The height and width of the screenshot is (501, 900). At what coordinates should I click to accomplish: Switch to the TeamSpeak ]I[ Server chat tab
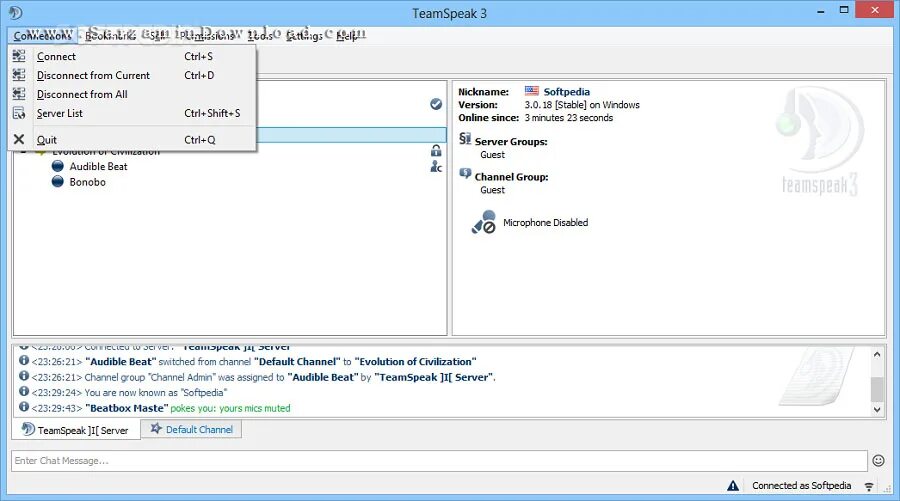(x=76, y=430)
